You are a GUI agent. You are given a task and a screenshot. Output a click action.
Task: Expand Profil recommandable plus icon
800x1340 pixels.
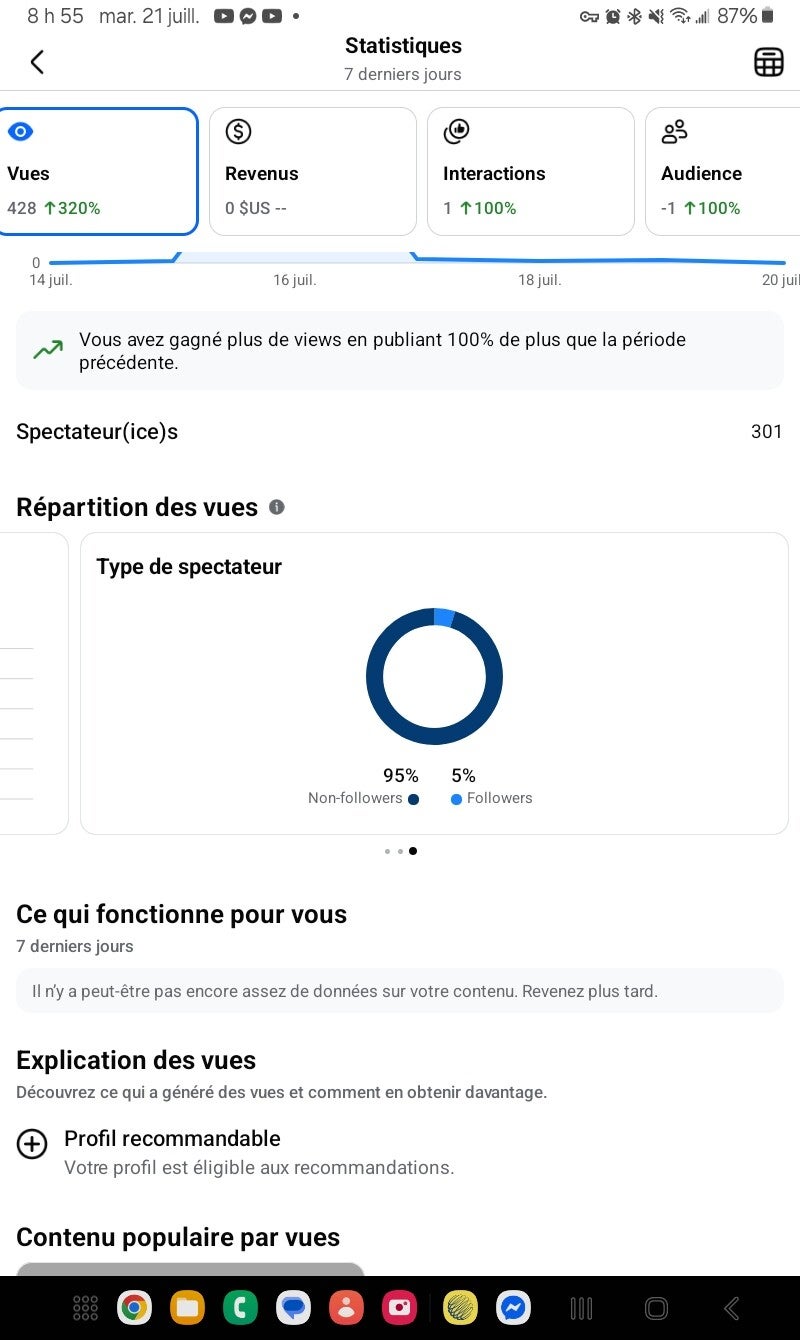[32, 1144]
